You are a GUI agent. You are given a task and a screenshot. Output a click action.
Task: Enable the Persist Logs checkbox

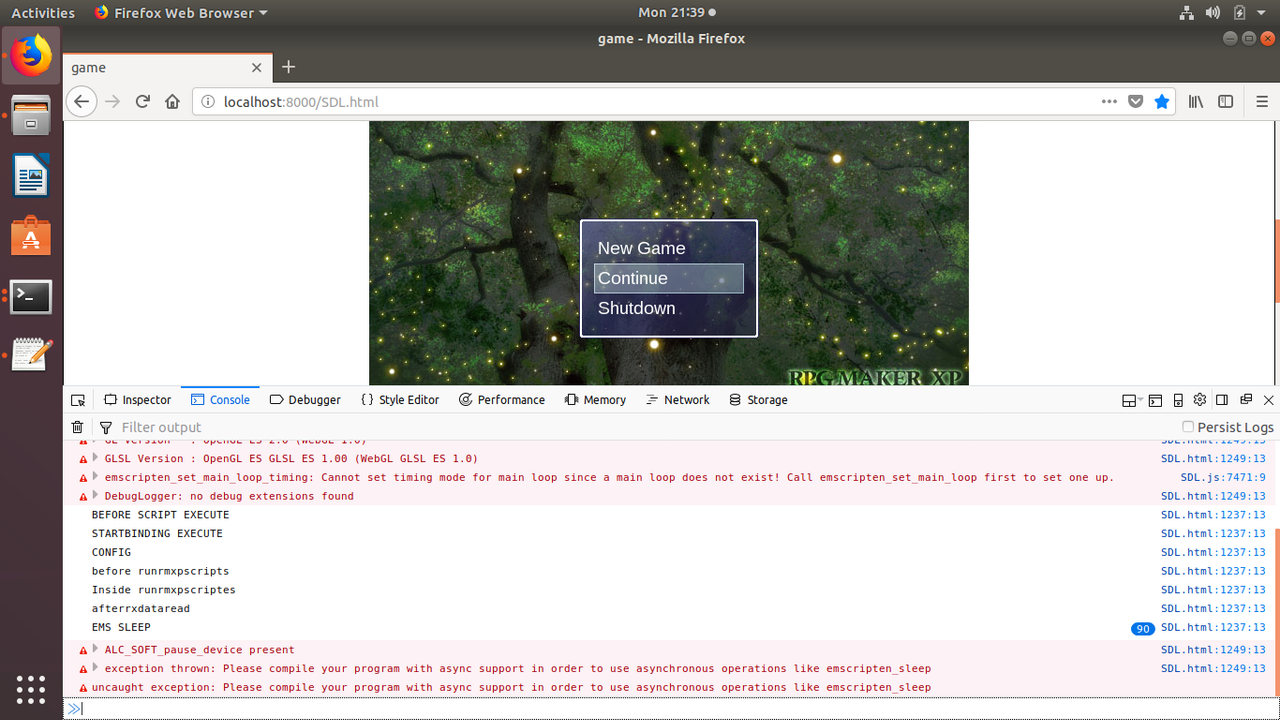point(1188,426)
